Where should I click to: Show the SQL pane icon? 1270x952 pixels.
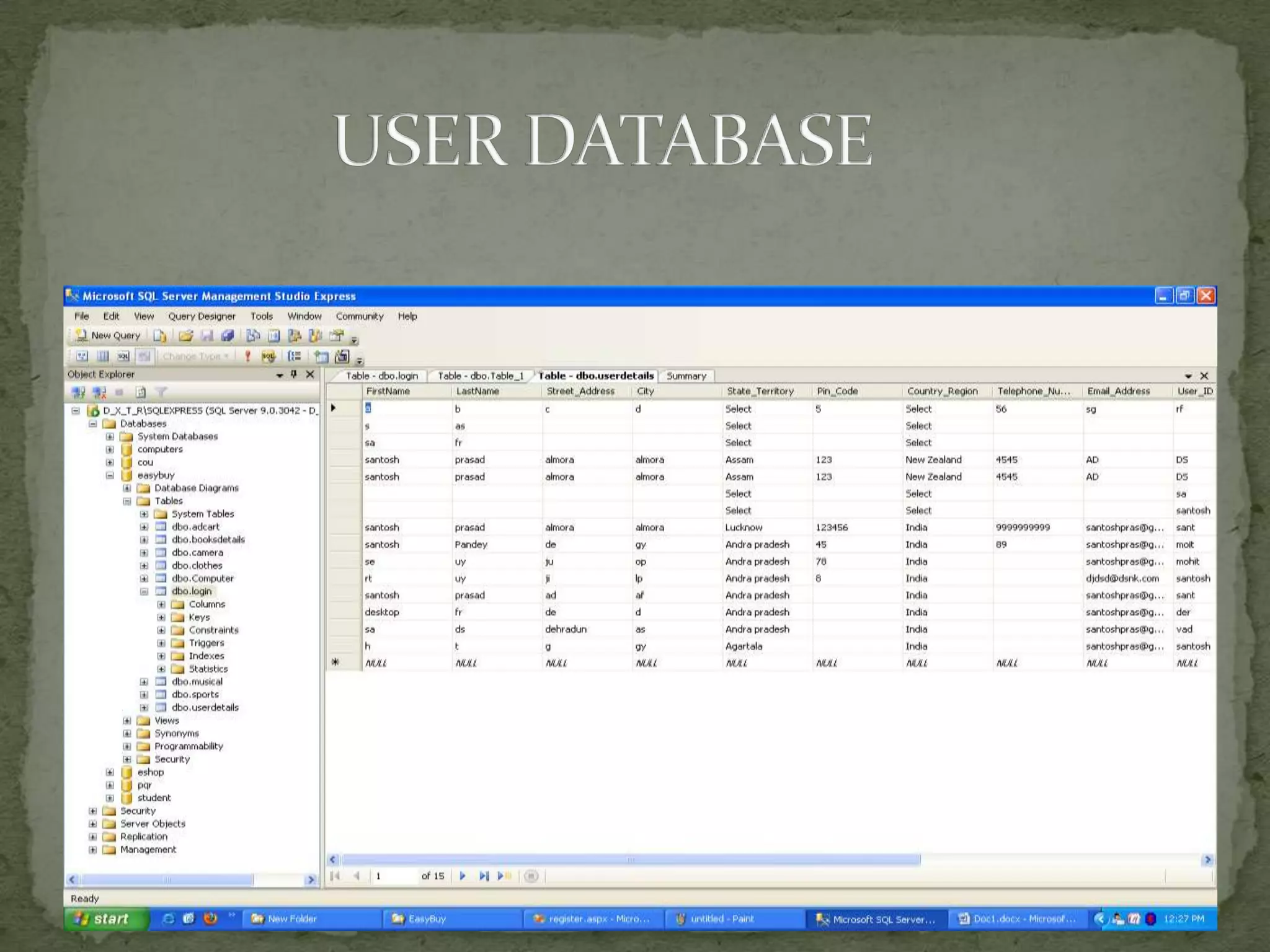tap(123, 356)
